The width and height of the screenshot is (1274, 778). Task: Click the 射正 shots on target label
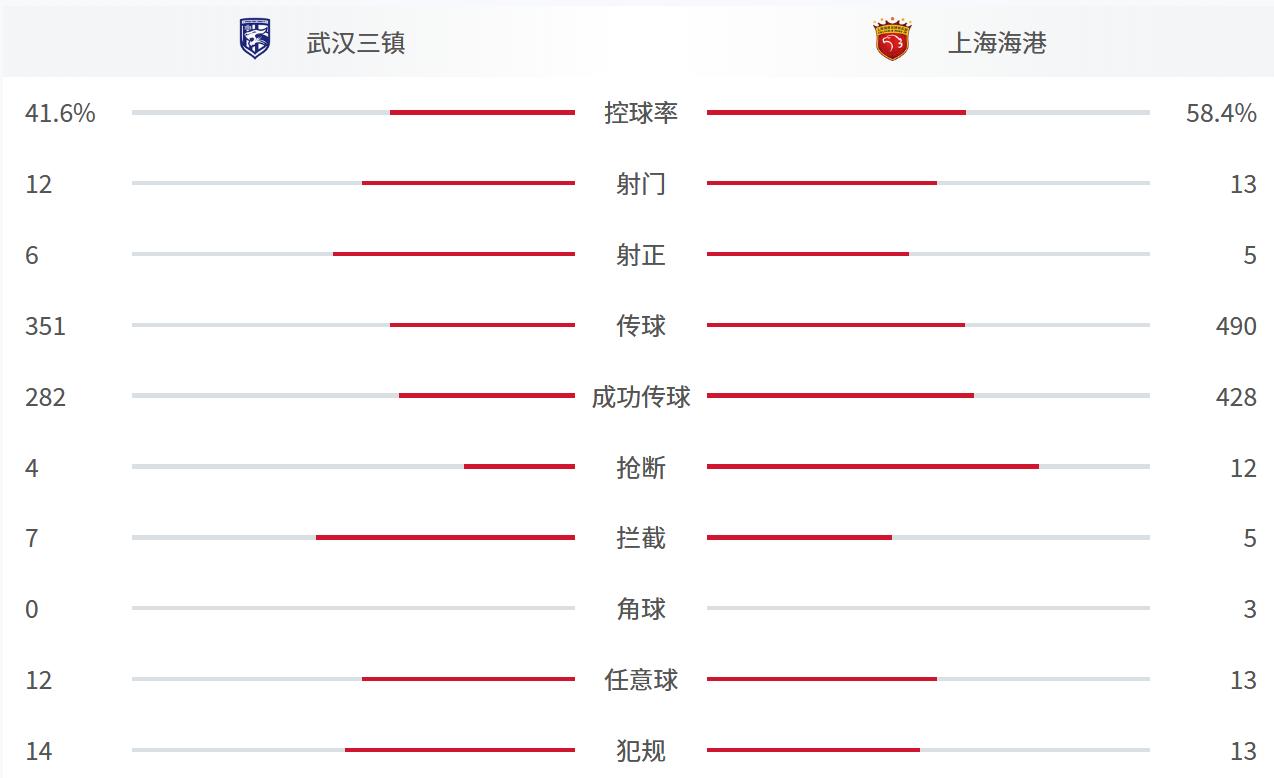641,255
